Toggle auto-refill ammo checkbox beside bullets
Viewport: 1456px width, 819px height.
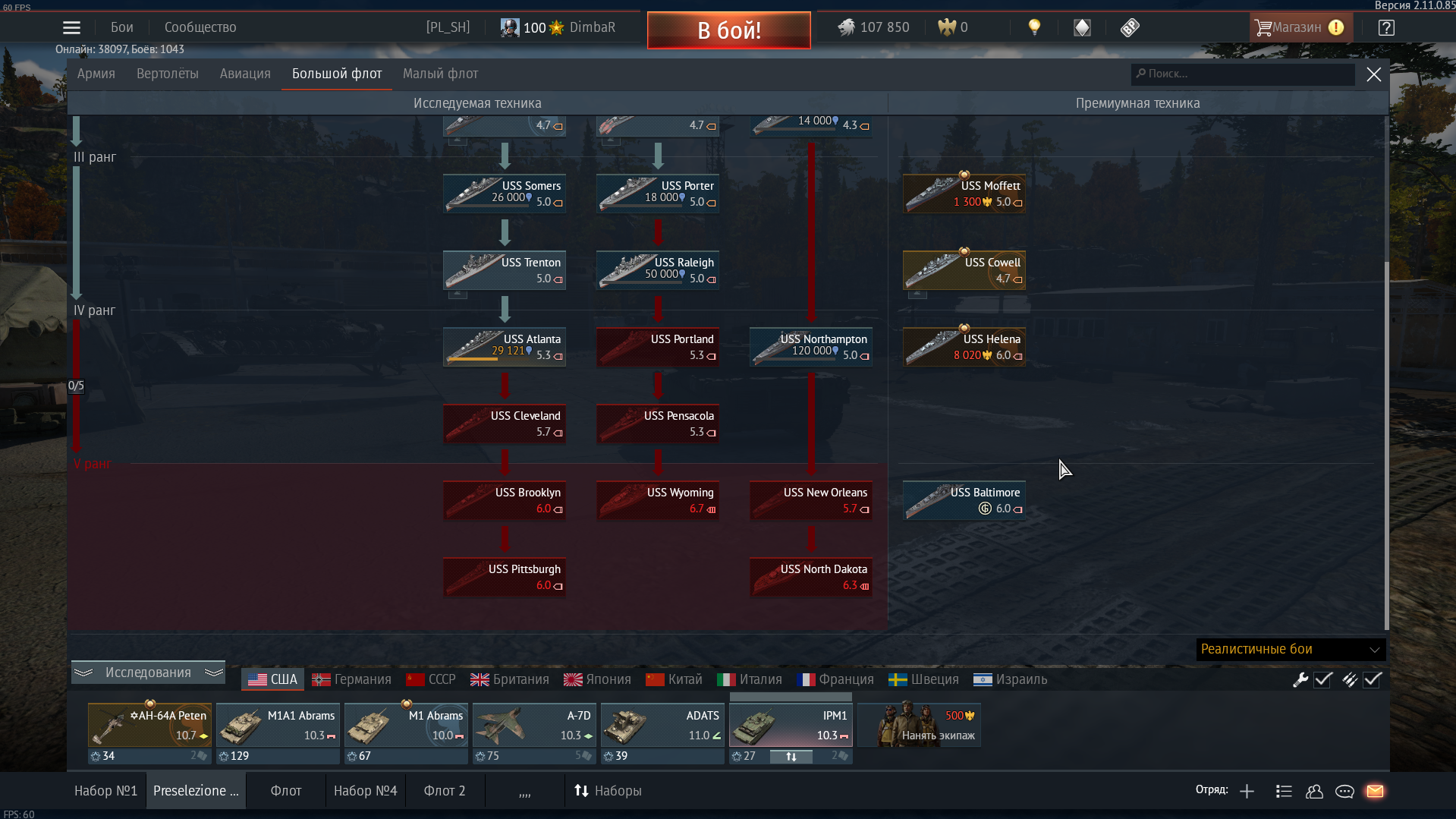pyautogui.click(x=1373, y=679)
